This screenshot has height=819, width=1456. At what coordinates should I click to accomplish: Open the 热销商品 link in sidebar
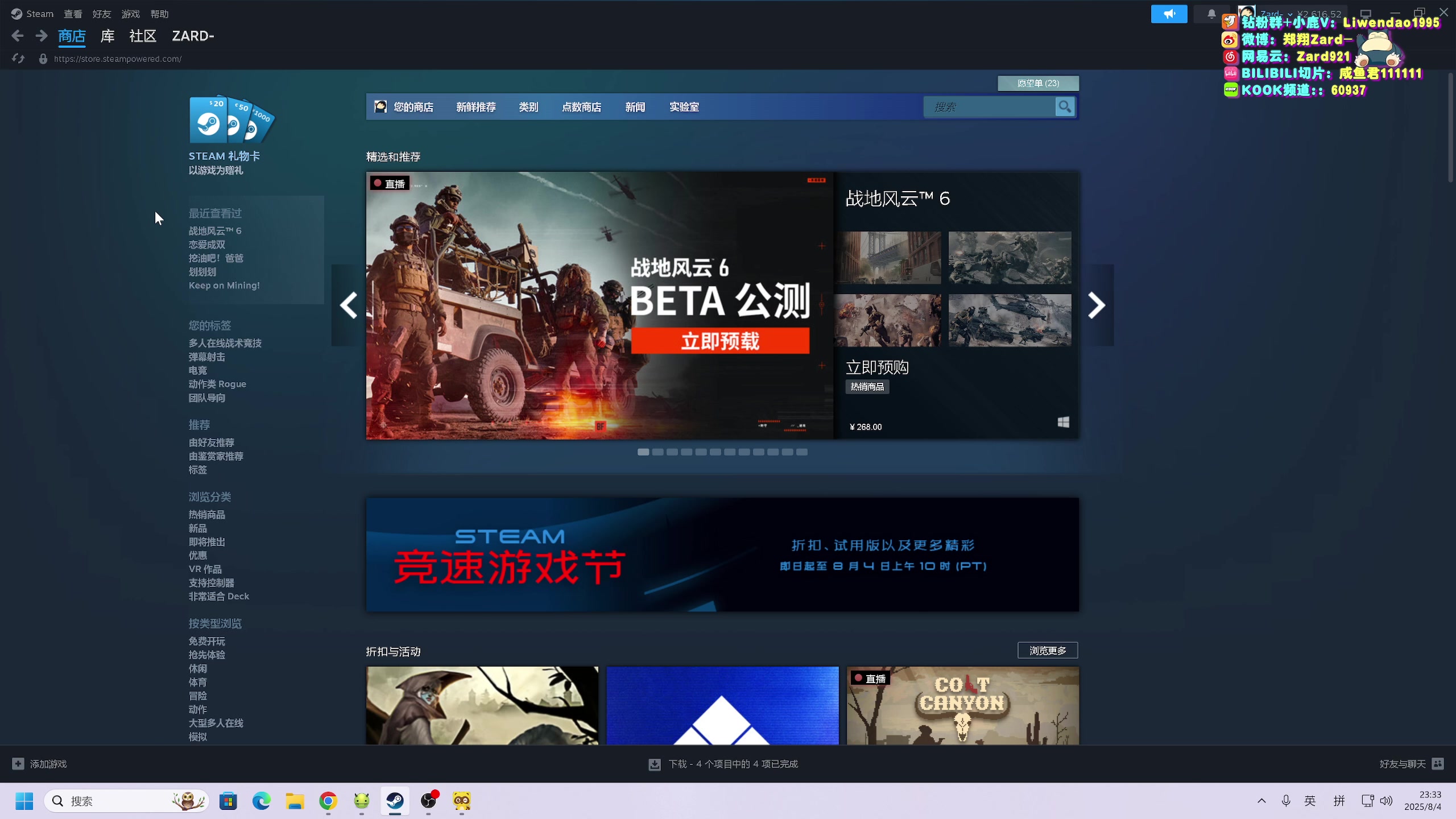point(207,515)
